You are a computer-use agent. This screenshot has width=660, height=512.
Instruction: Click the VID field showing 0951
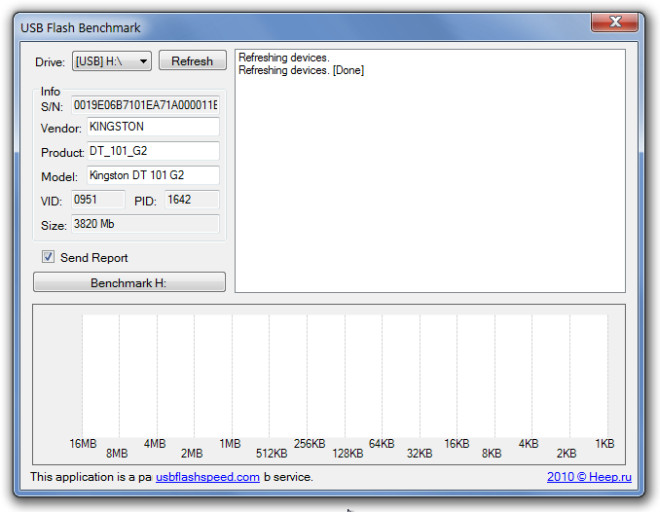97,200
